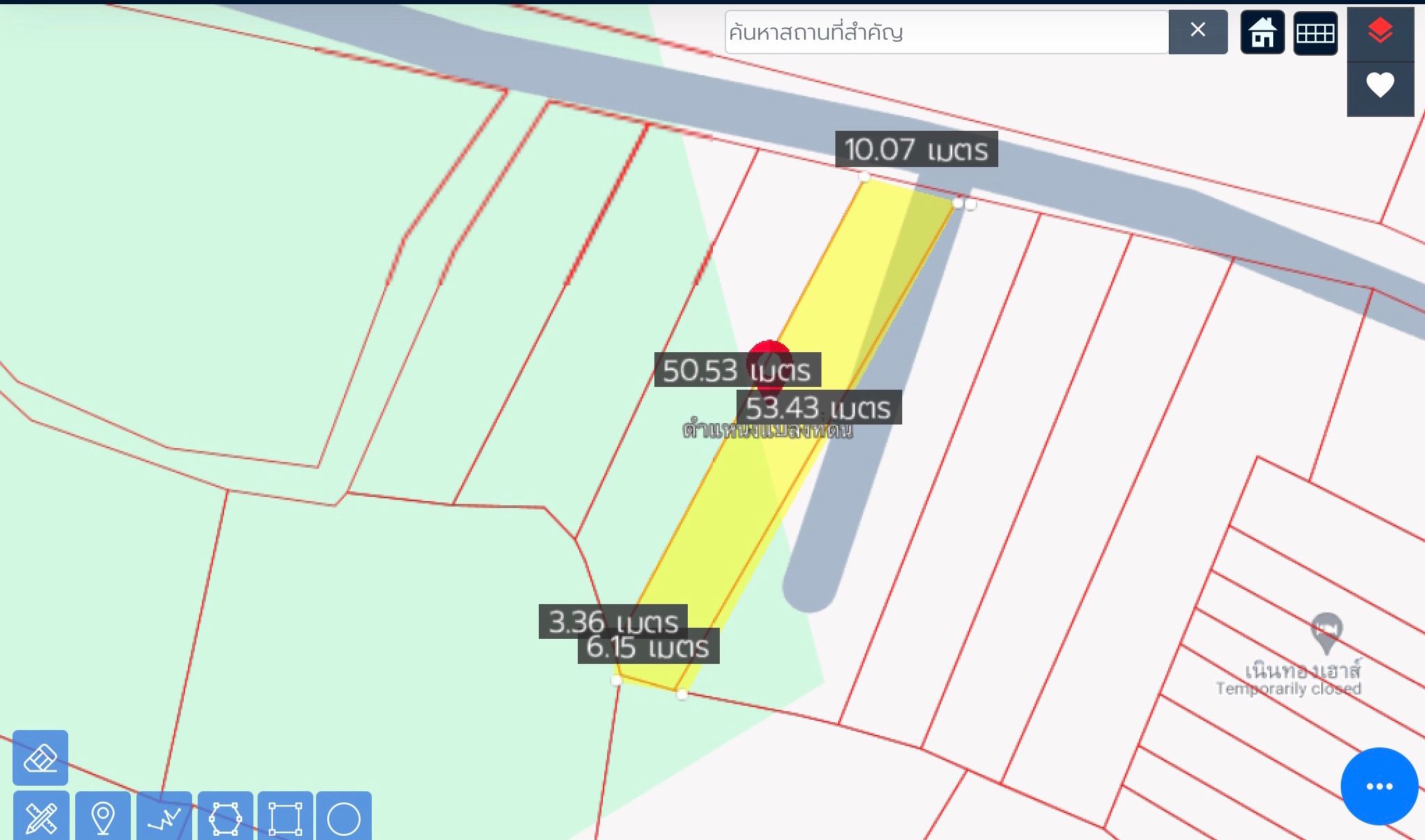Select the eraser tool
This screenshot has width=1425, height=840.
(40, 758)
